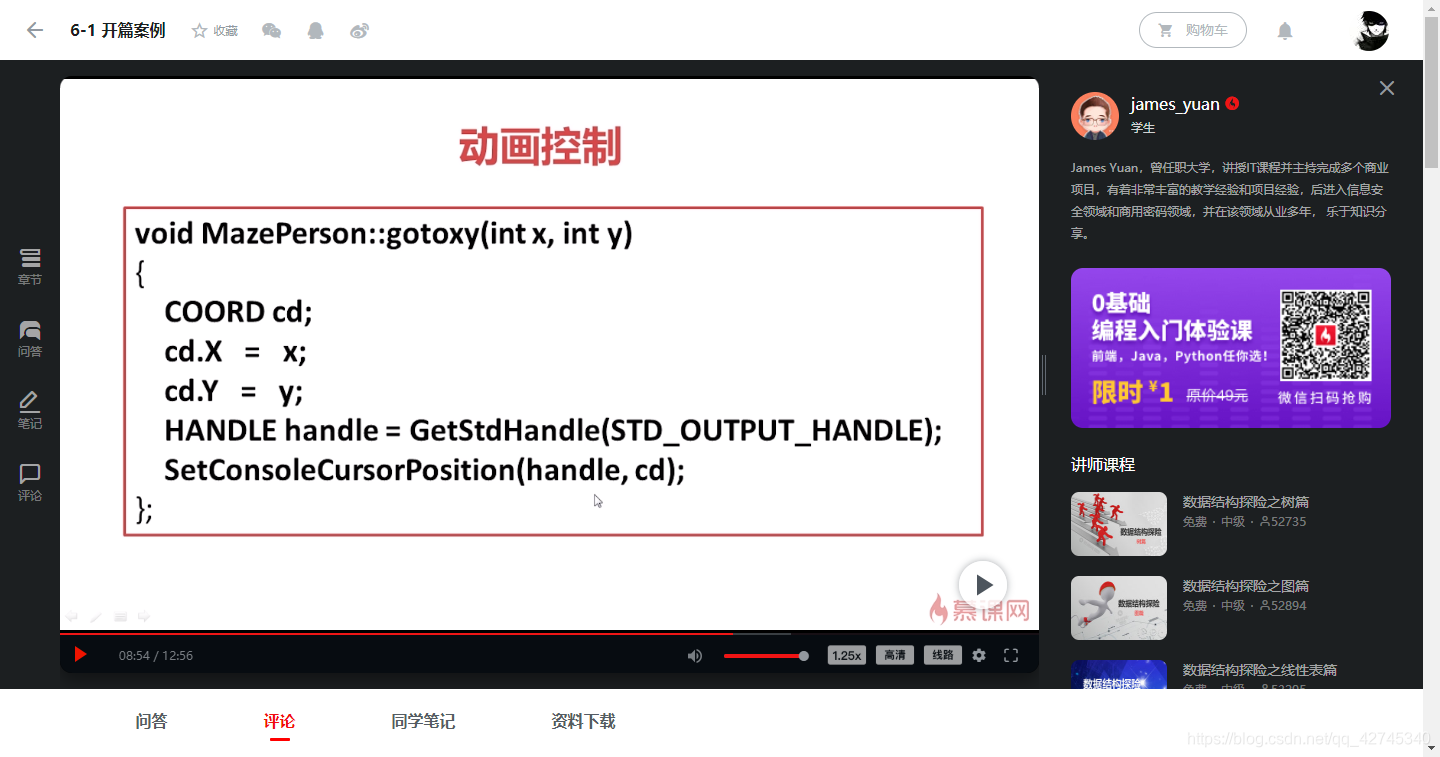Viewport: 1440px width, 757px height.
Task: Enter fullscreen mode
Action: point(1011,656)
